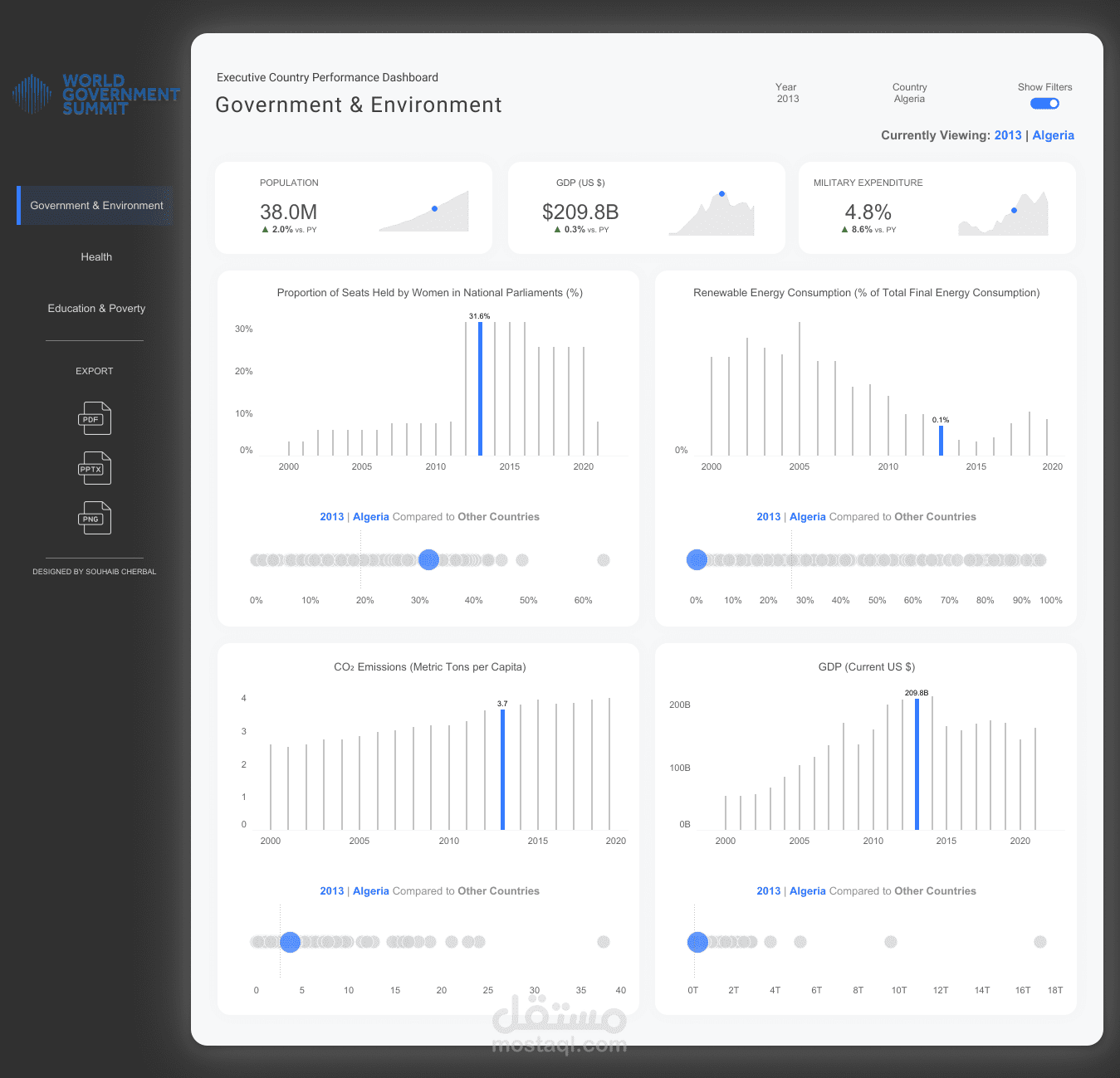Click 2013 in Currently Viewing header

(x=1008, y=135)
